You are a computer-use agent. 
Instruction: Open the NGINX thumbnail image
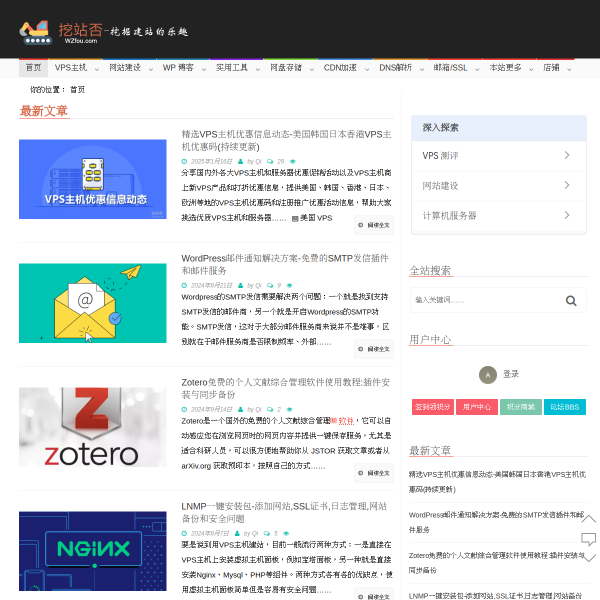[93, 551]
